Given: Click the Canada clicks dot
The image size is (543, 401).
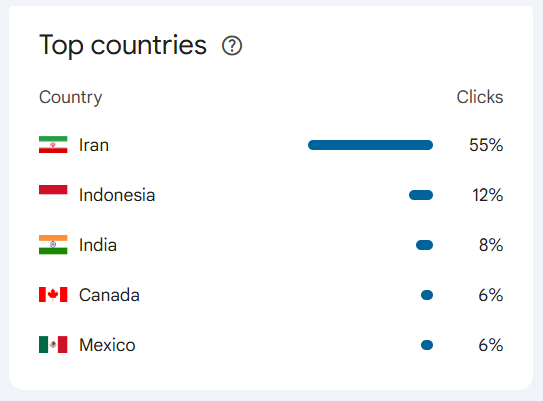Looking at the screenshot, I should point(427,295).
